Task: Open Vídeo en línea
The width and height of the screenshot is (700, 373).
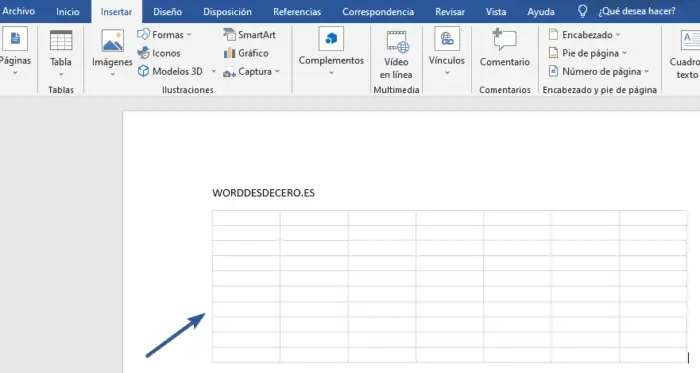Action: (396, 55)
